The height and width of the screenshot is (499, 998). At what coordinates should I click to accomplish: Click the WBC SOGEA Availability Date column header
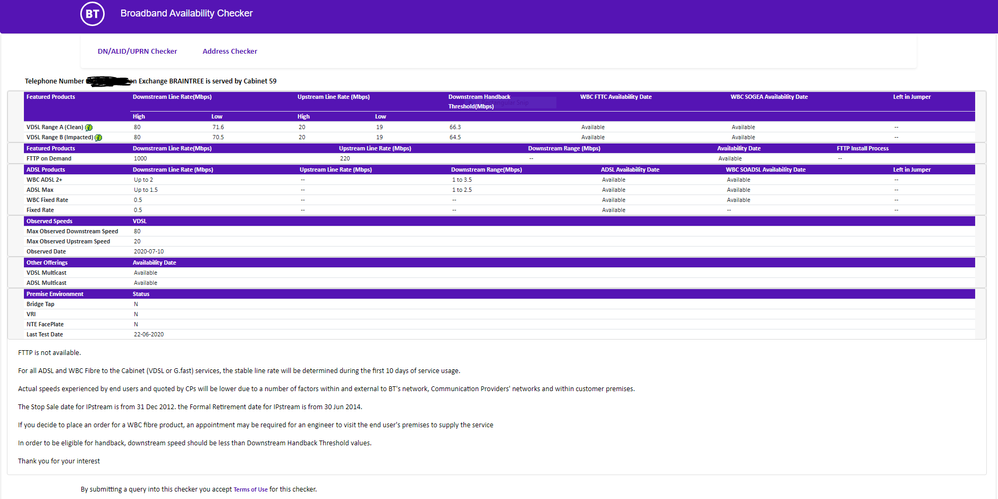pos(769,97)
